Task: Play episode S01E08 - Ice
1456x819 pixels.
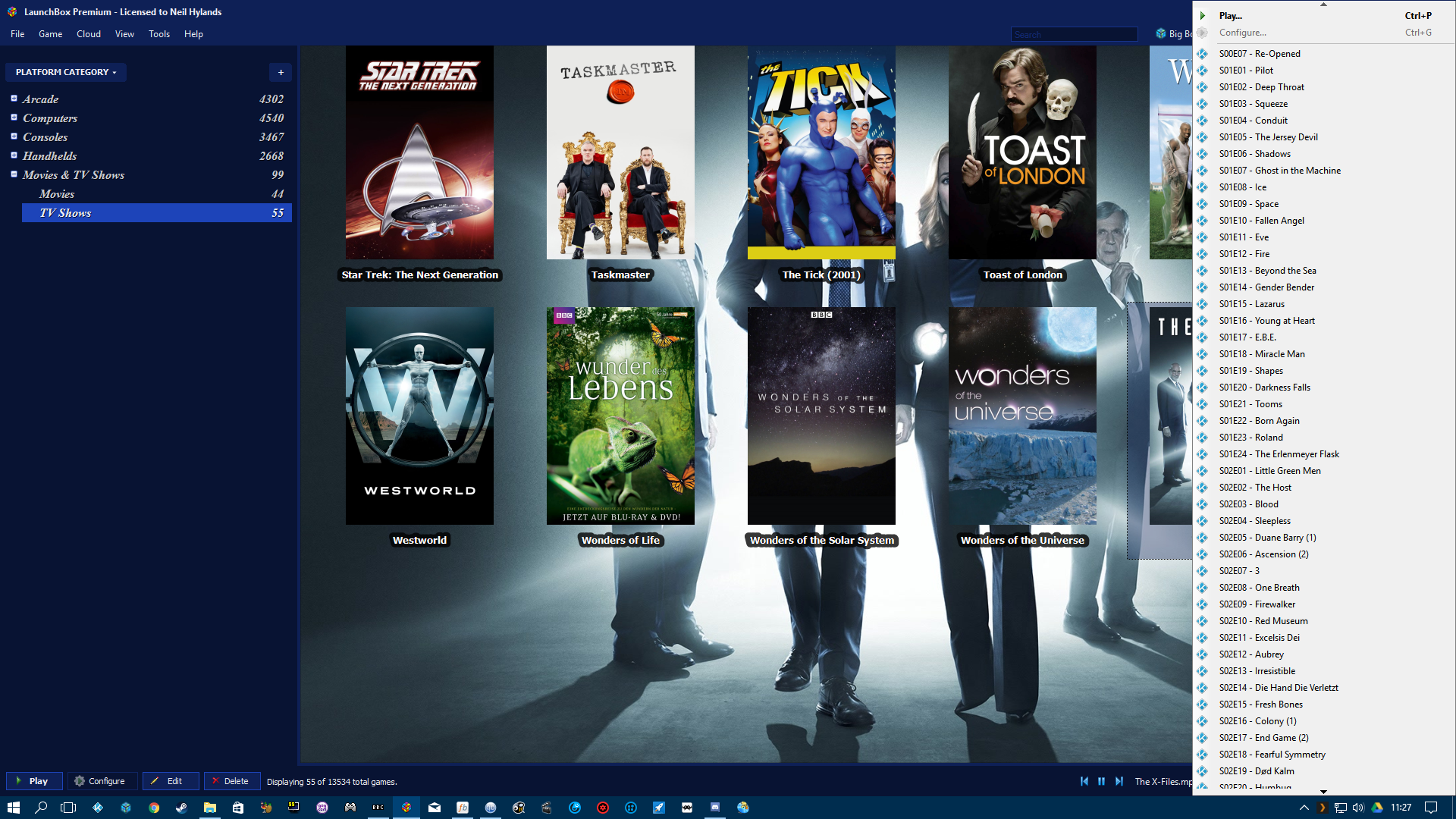Action: pos(1323,187)
